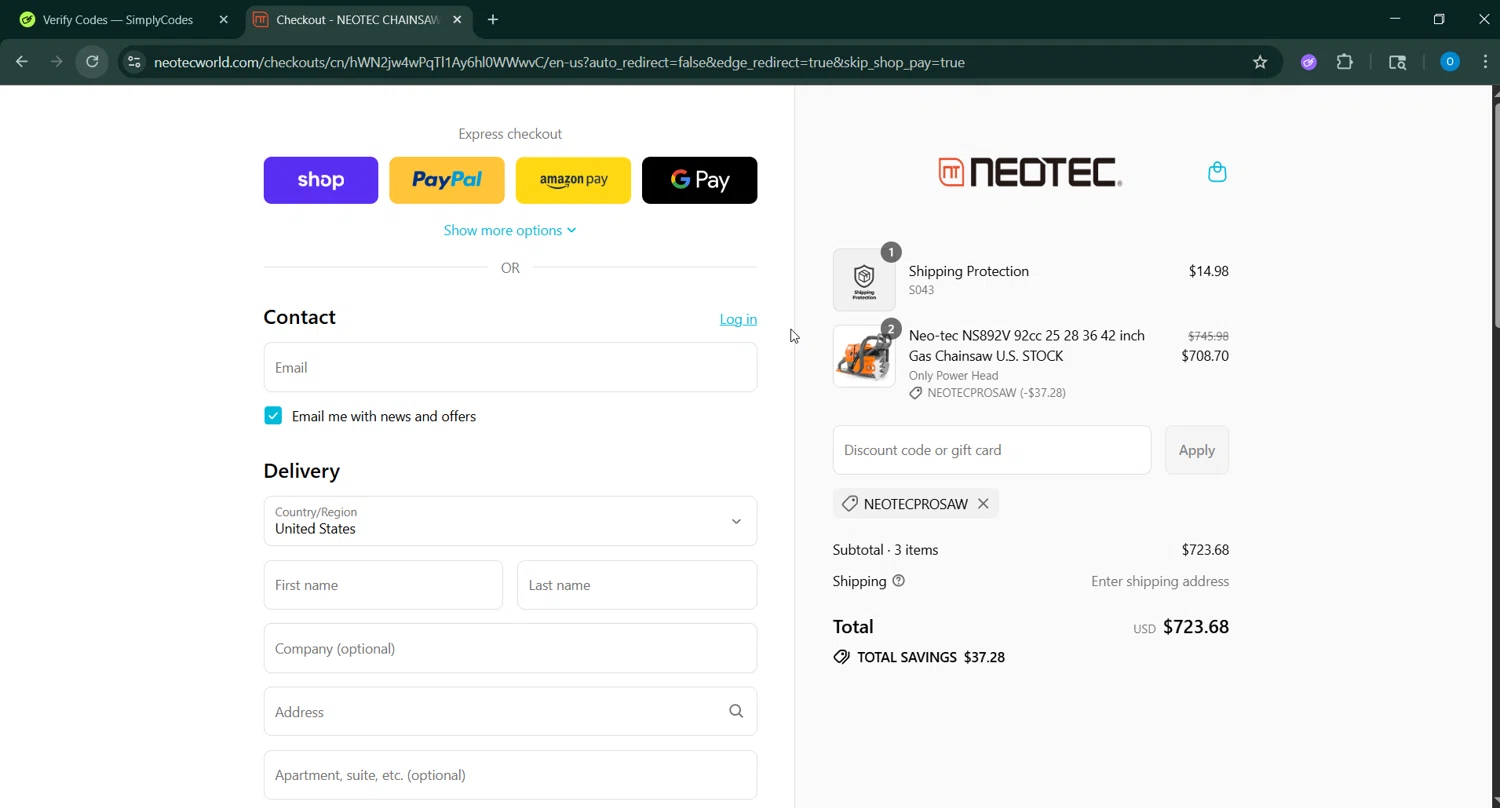Open the shopping bag cart icon
The image size is (1500, 808).
click(x=1217, y=172)
